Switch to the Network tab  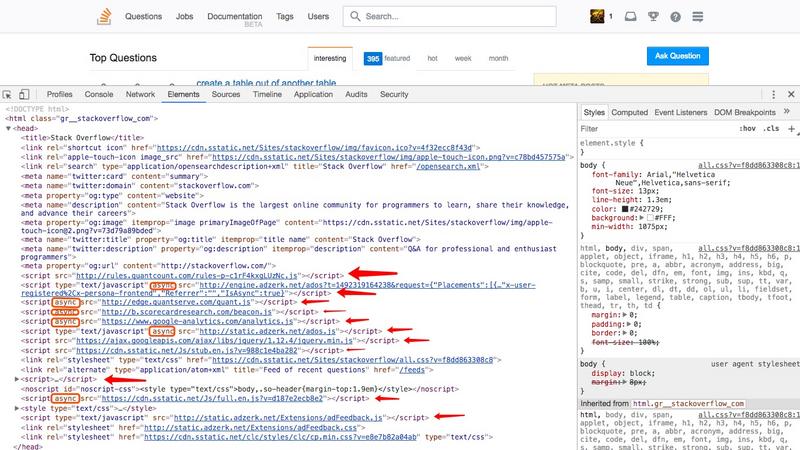coord(140,94)
